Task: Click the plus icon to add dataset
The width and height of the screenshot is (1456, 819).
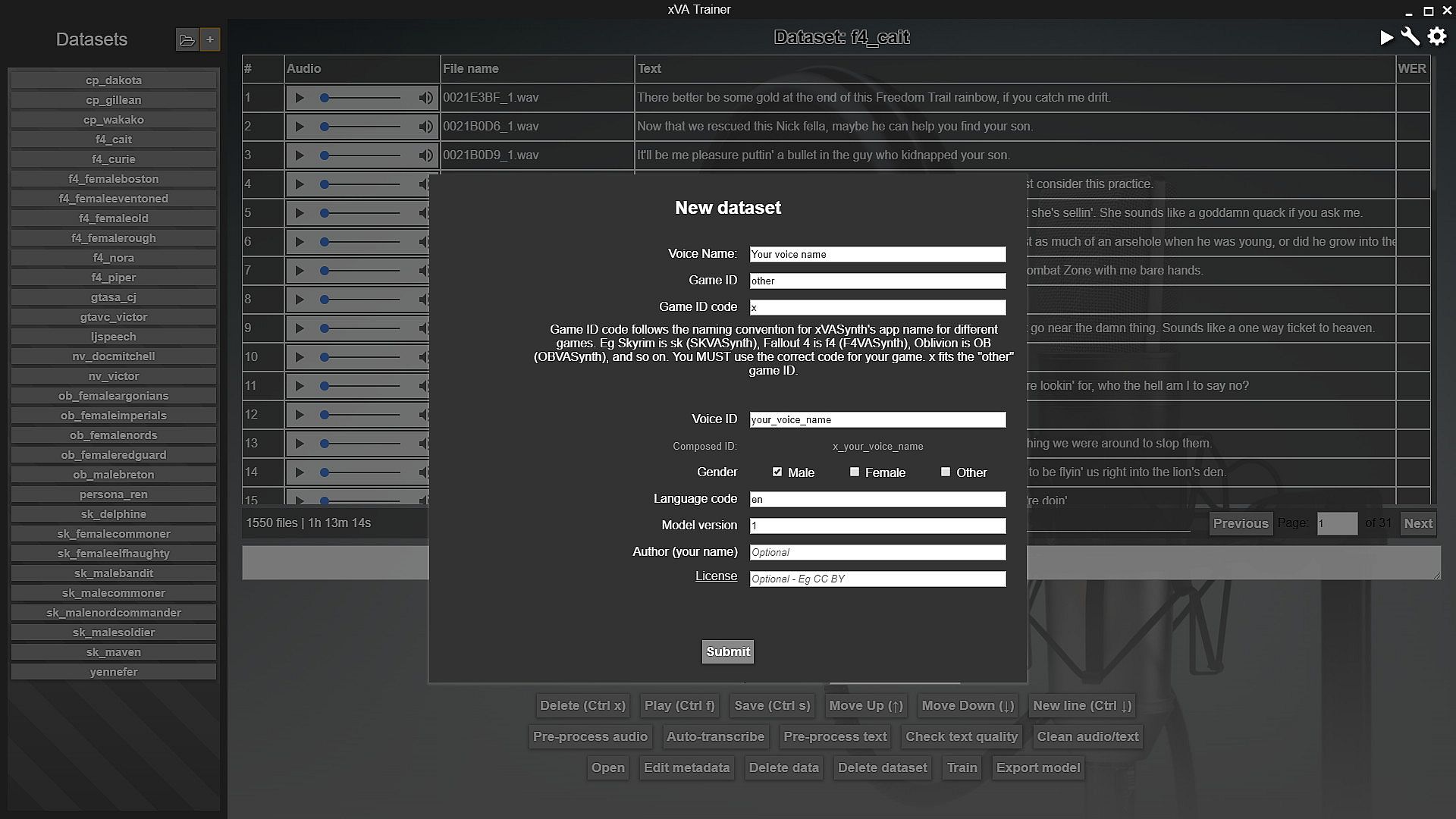Action: (210, 39)
